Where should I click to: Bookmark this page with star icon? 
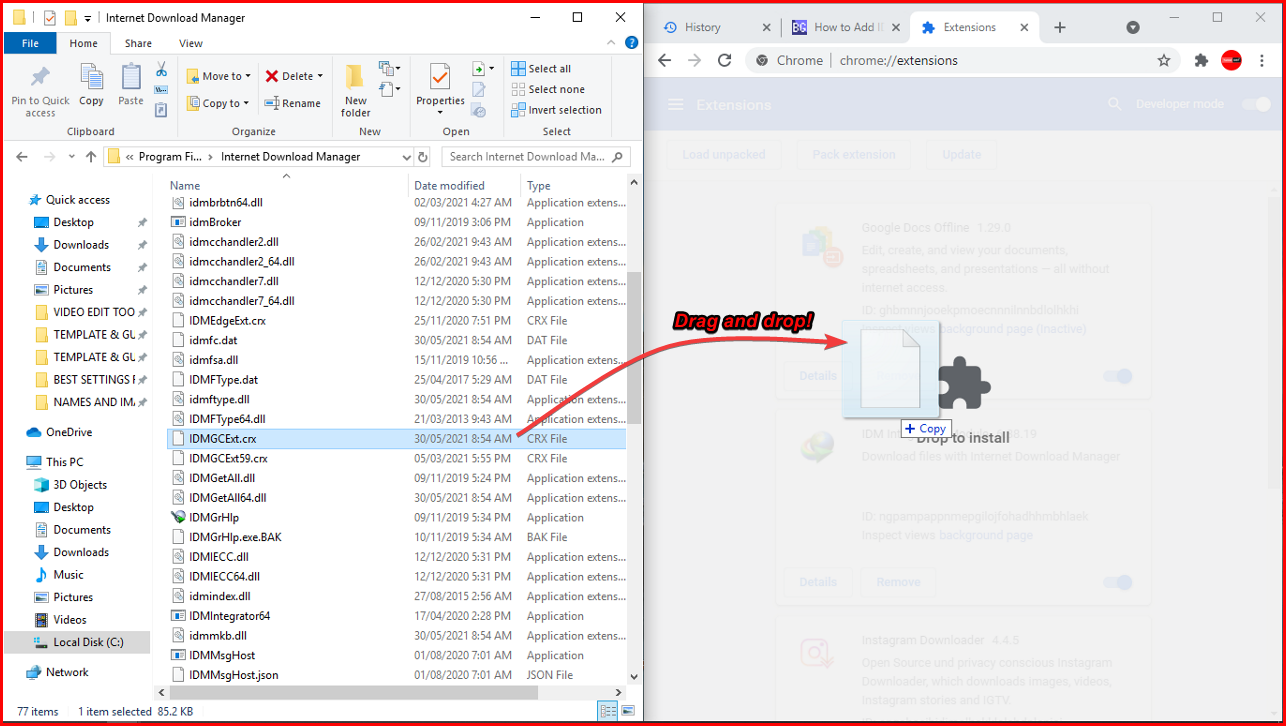click(1164, 60)
